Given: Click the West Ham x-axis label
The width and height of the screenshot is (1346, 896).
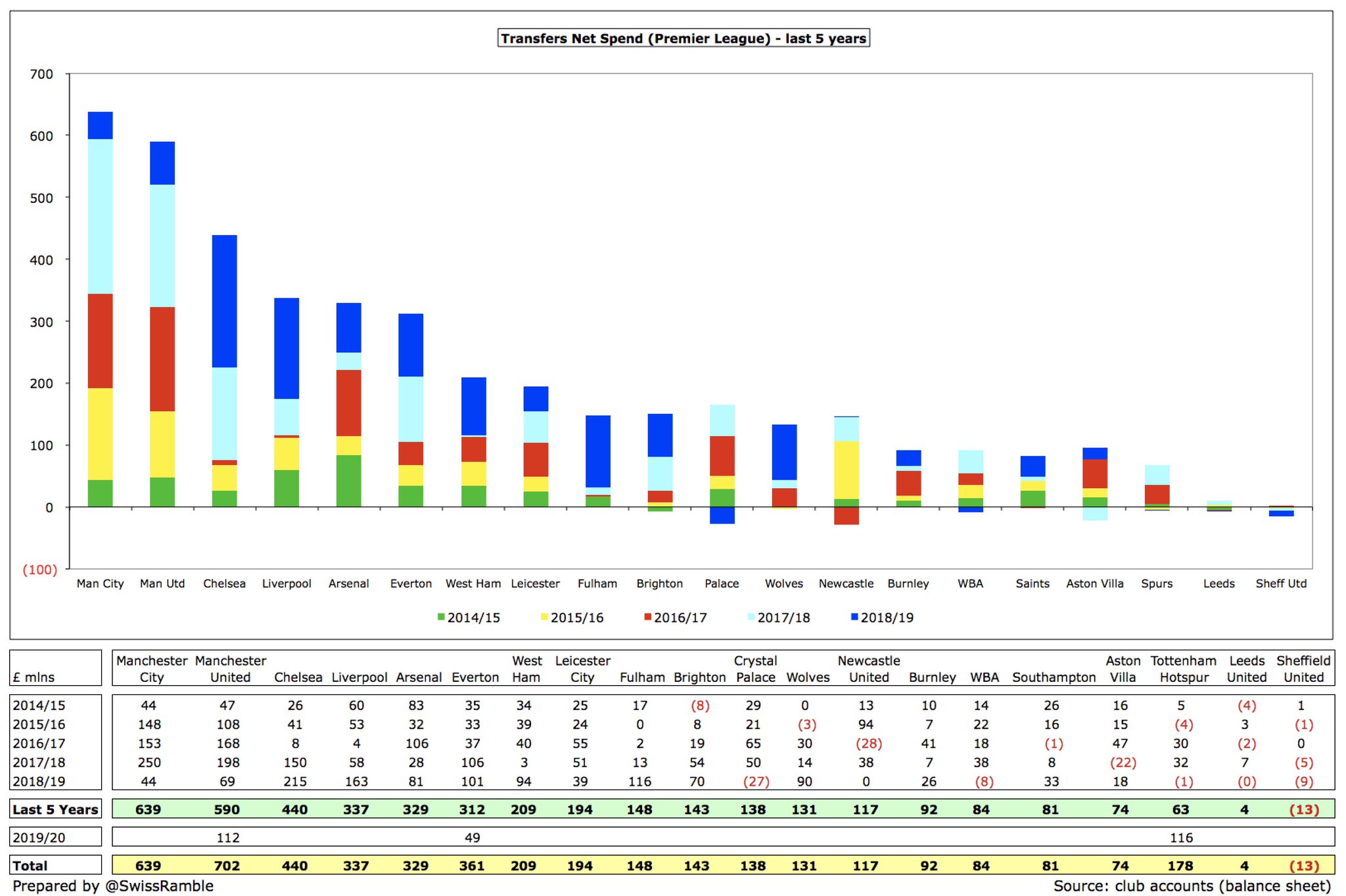Looking at the screenshot, I should (x=473, y=583).
